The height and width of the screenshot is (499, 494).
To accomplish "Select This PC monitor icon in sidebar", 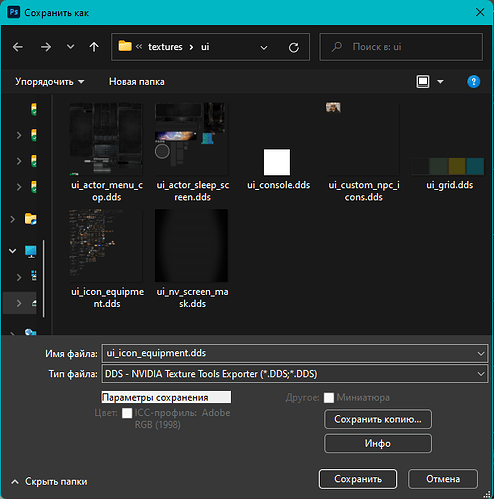I will (x=31, y=251).
